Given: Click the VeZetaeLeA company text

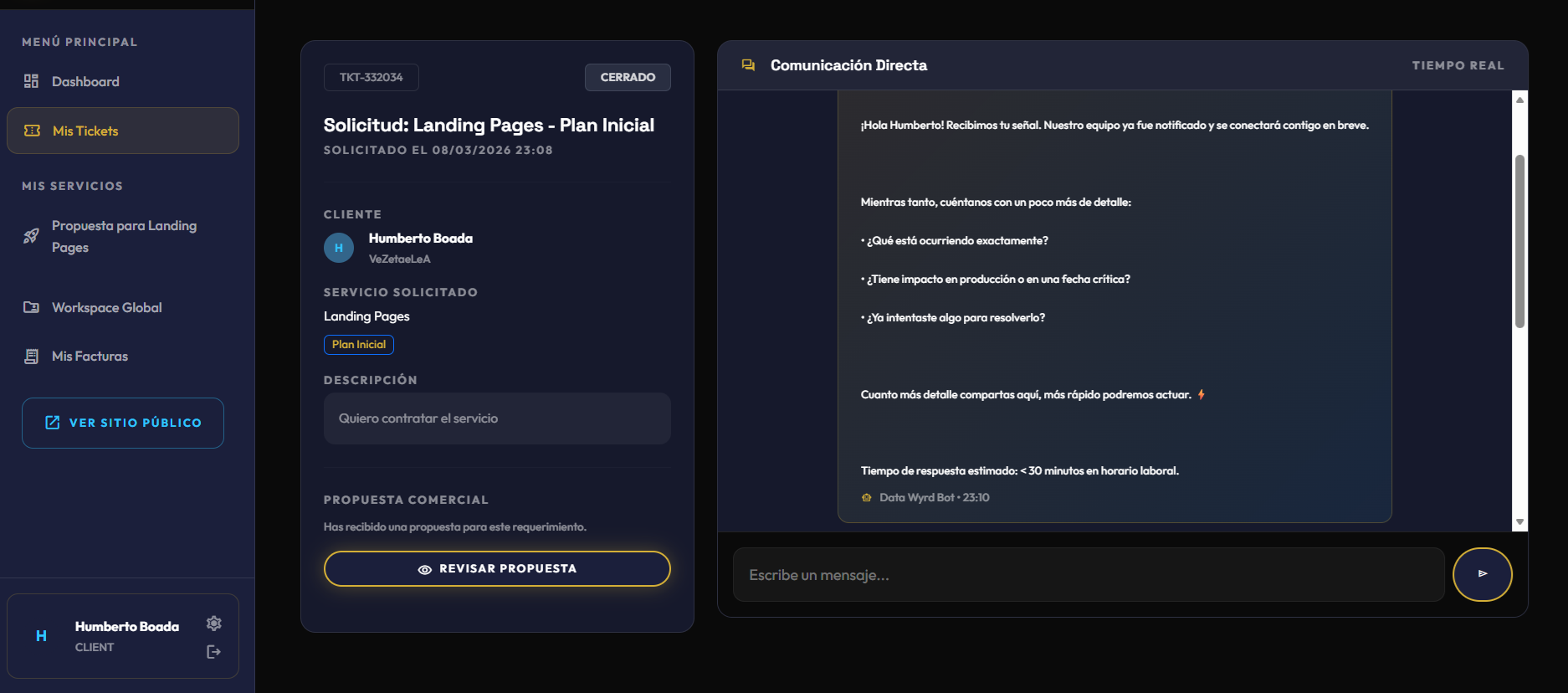Looking at the screenshot, I should tap(400, 259).
